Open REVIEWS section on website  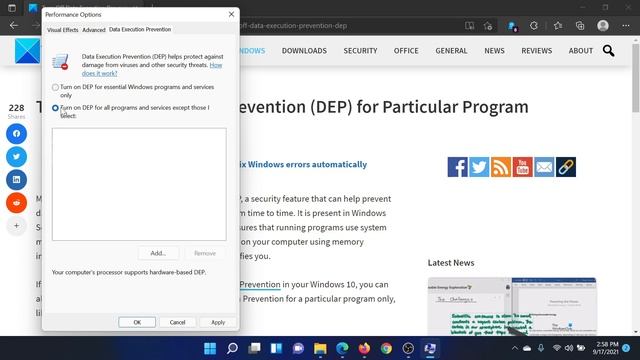point(536,51)
